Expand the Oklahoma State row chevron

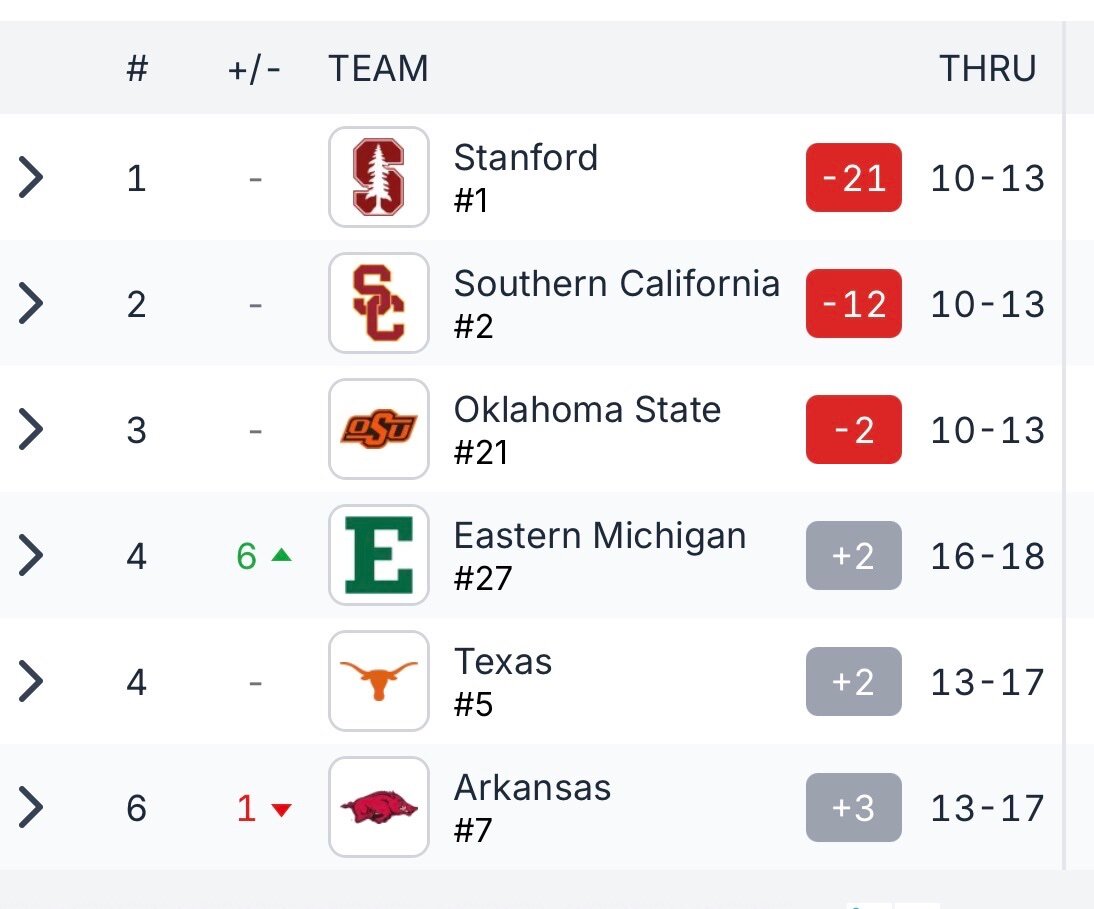coord(31,429)
